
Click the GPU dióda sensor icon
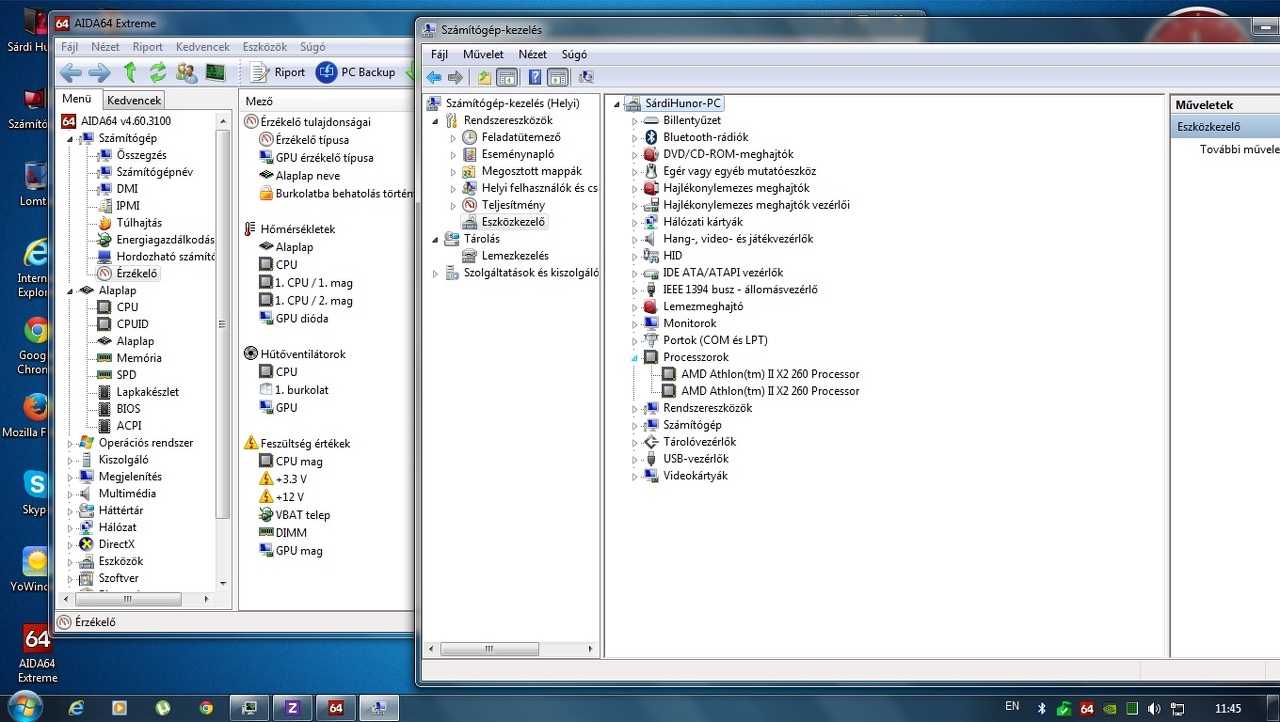pos(266,319)
